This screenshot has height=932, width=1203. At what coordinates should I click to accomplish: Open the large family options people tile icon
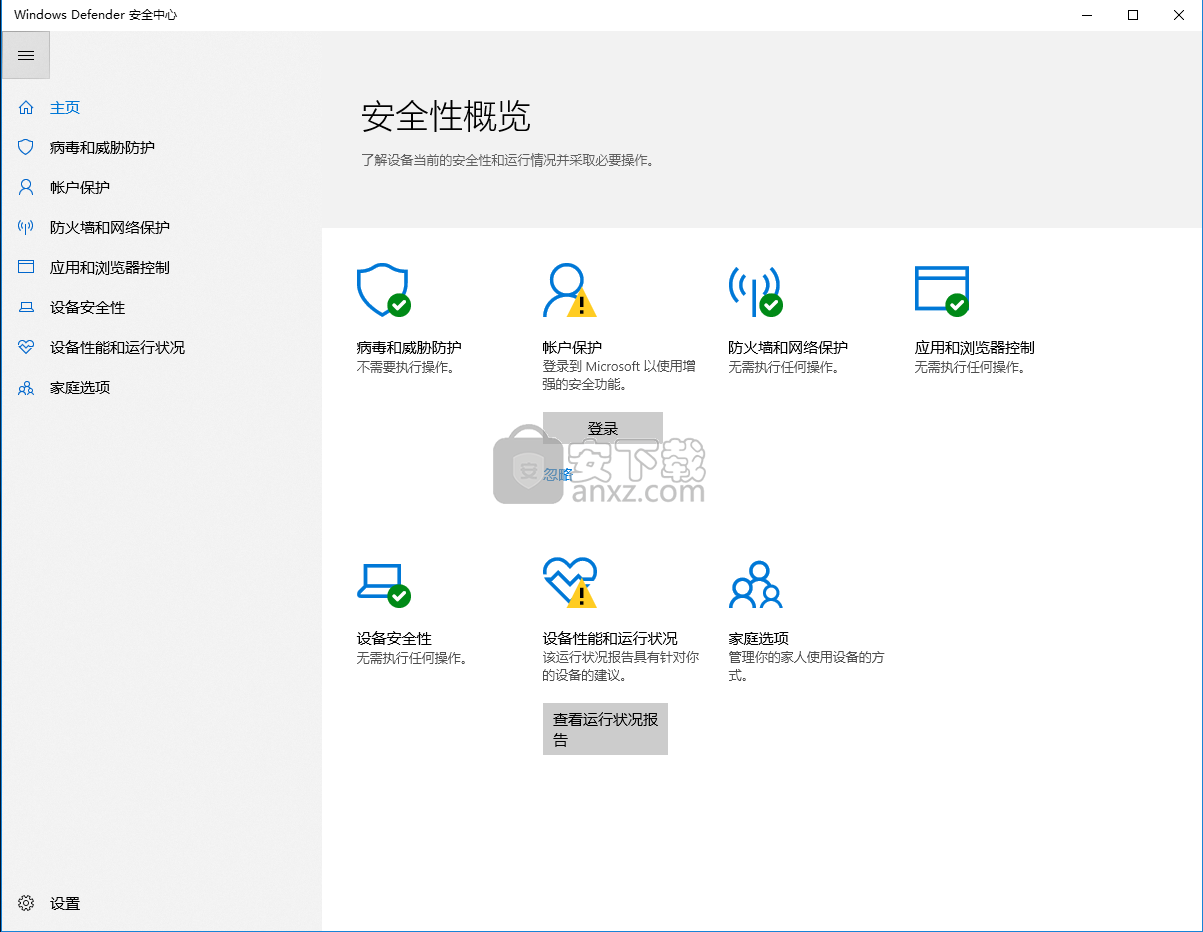tap(756, 585)
